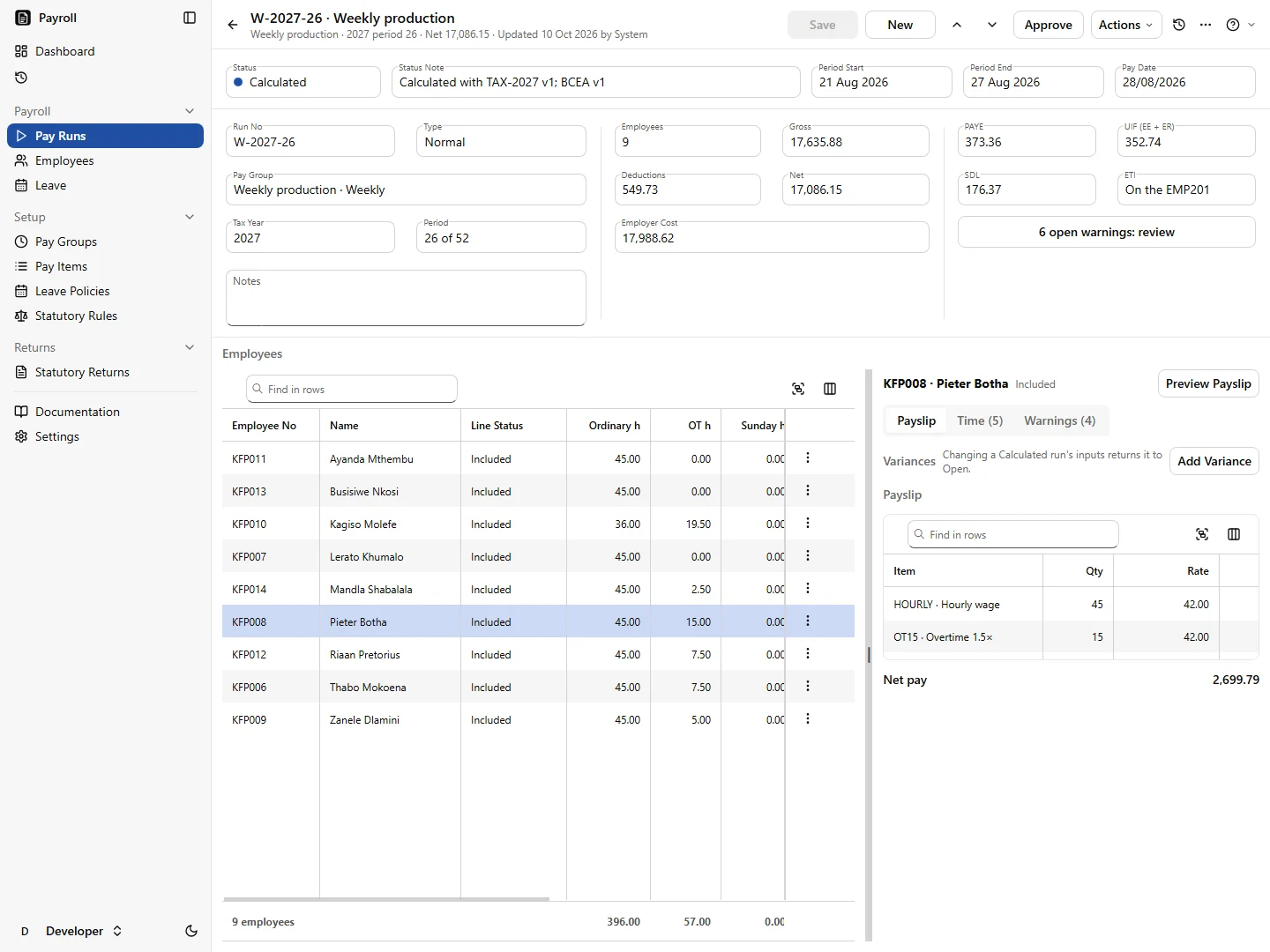Toggle the sidebar collapse icon
The width and height of the screenshot is (1270, 952).
pyautogui.click(x=190, y=18)
